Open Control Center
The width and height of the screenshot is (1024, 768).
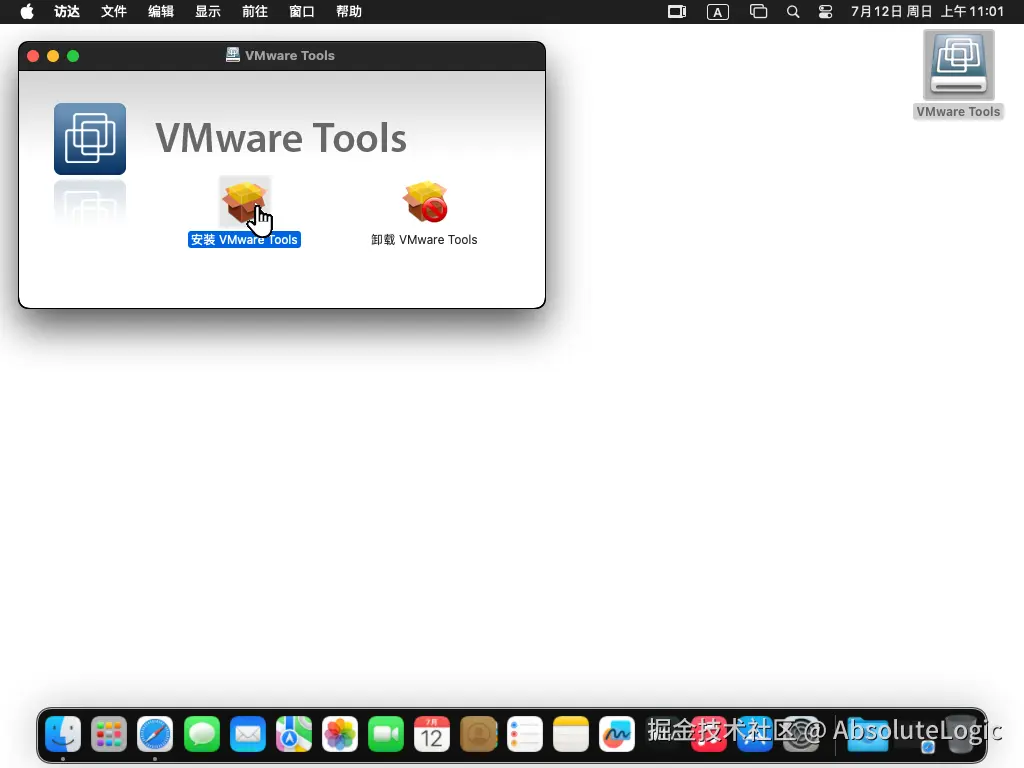[825, 12]
